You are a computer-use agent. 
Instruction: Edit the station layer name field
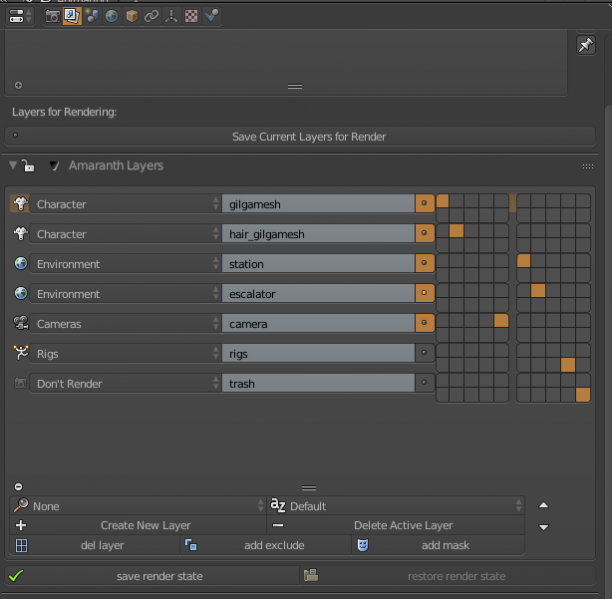(x=318, y=264)
